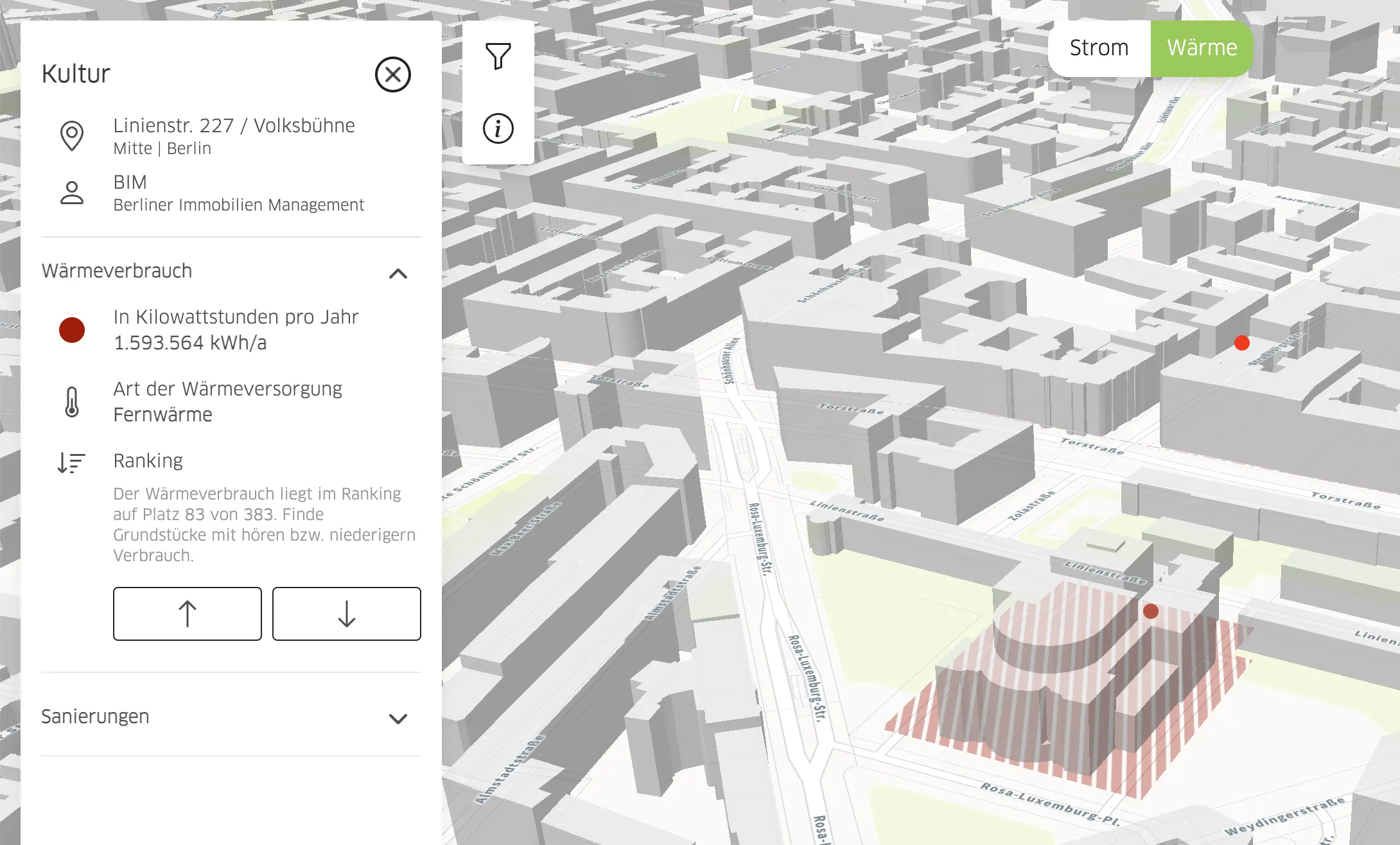Collapse the Wärmeverbrauch section

pos(398,274)
